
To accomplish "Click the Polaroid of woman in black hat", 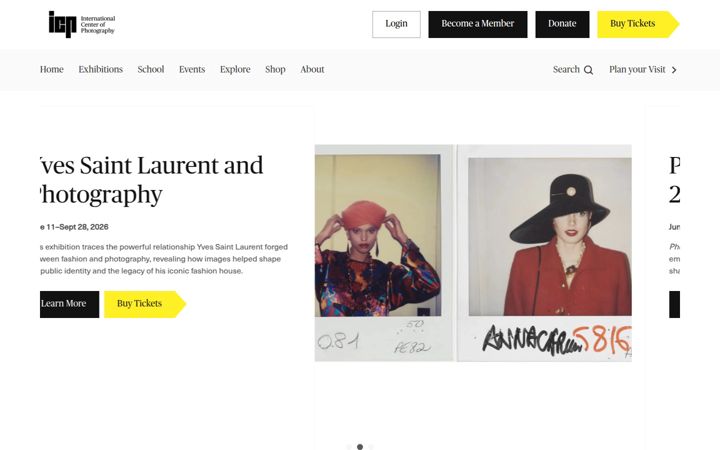I will coord(545,253).
